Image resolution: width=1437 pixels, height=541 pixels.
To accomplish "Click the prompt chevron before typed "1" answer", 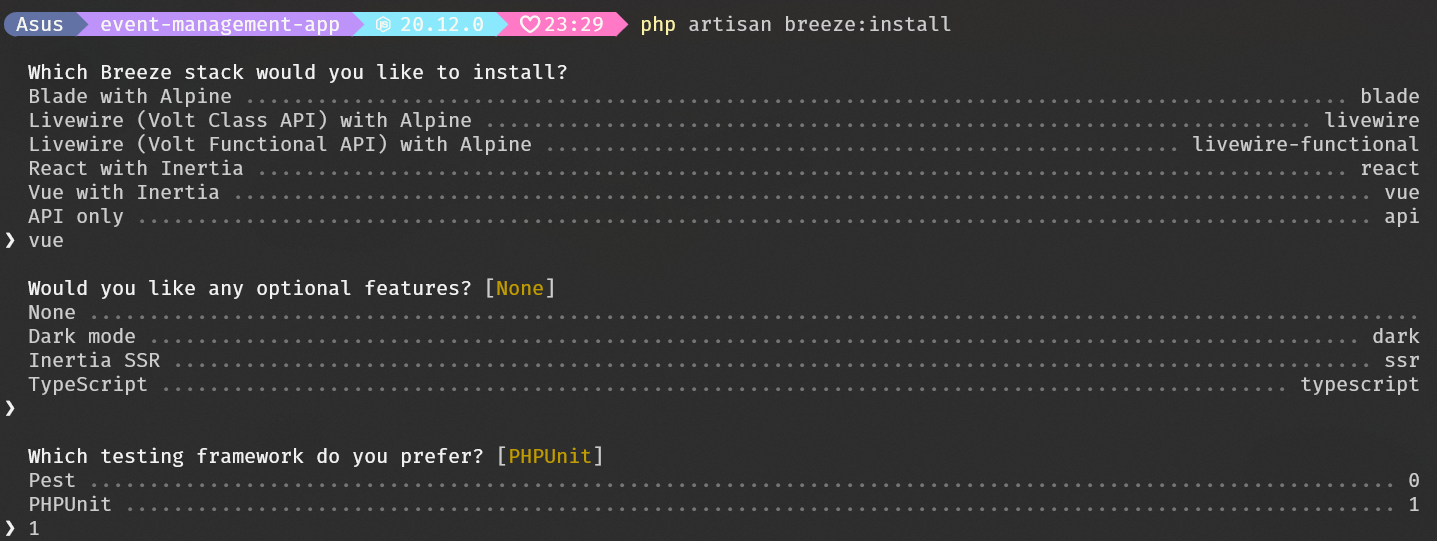I will coord(10,528).
